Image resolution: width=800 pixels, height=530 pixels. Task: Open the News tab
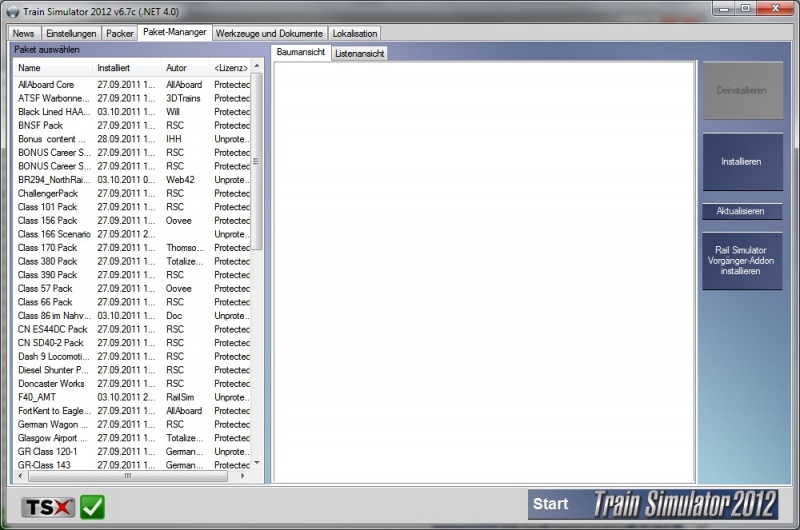point(23,33)
